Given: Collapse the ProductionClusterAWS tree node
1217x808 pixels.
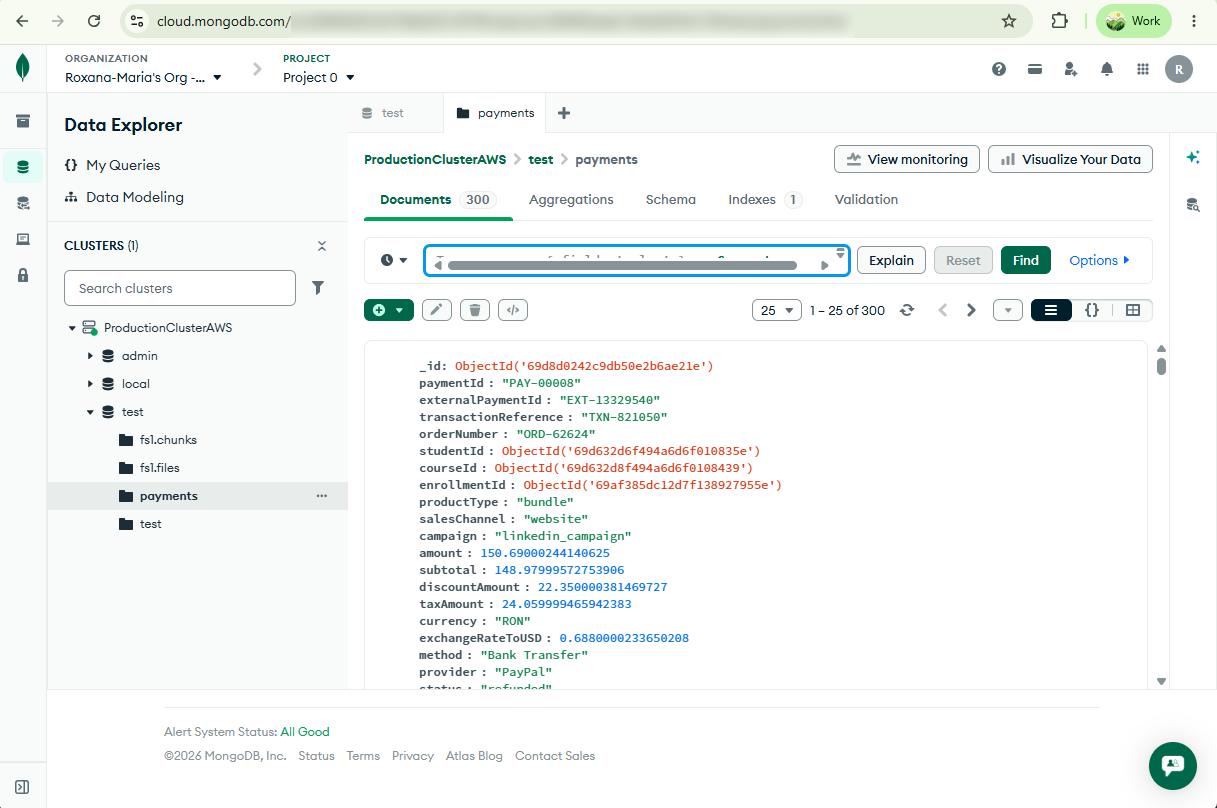Looking at the screenshot, I should [72, 328].
